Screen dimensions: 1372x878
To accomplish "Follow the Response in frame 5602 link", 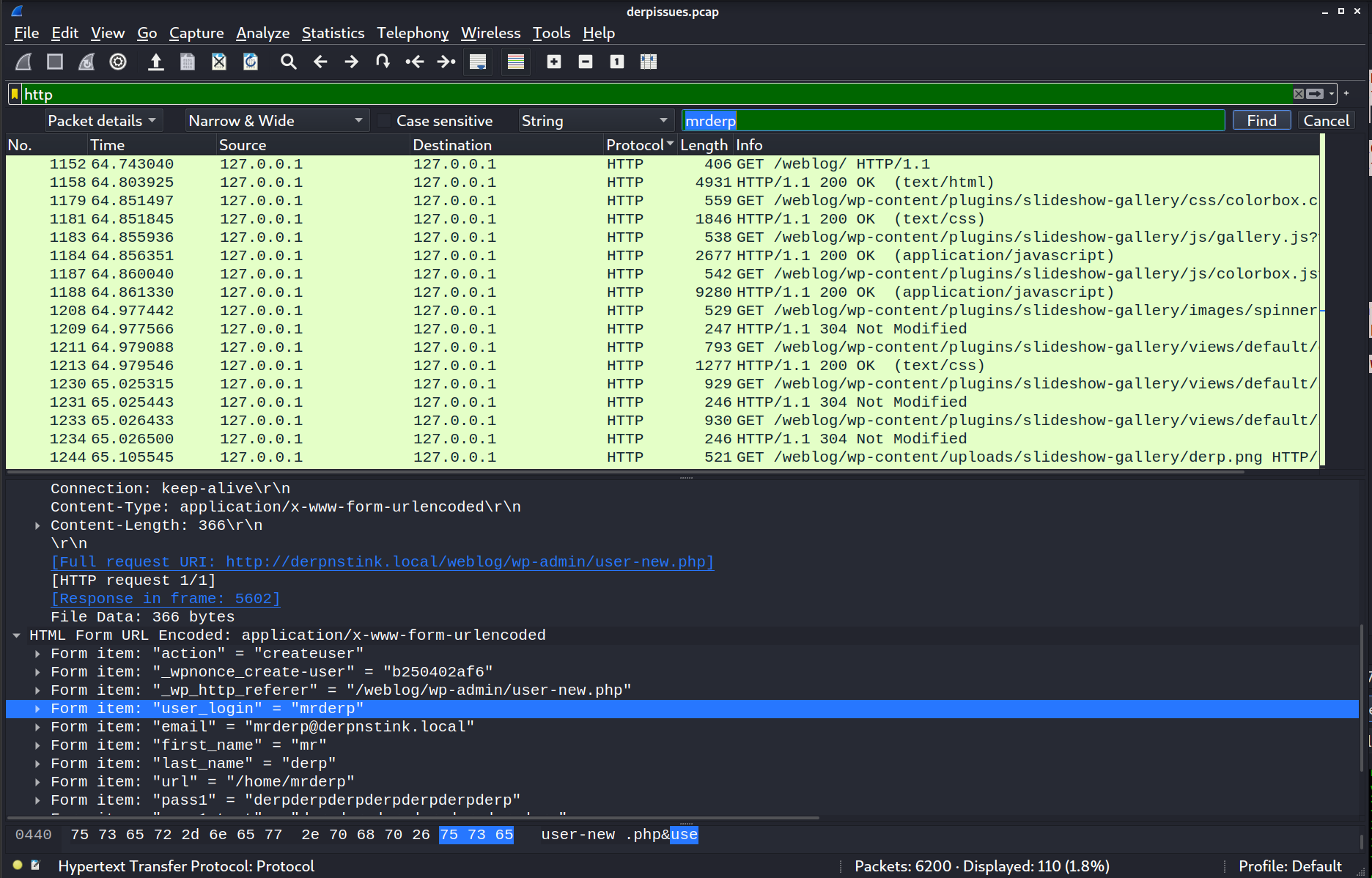I will coord(166,599).
